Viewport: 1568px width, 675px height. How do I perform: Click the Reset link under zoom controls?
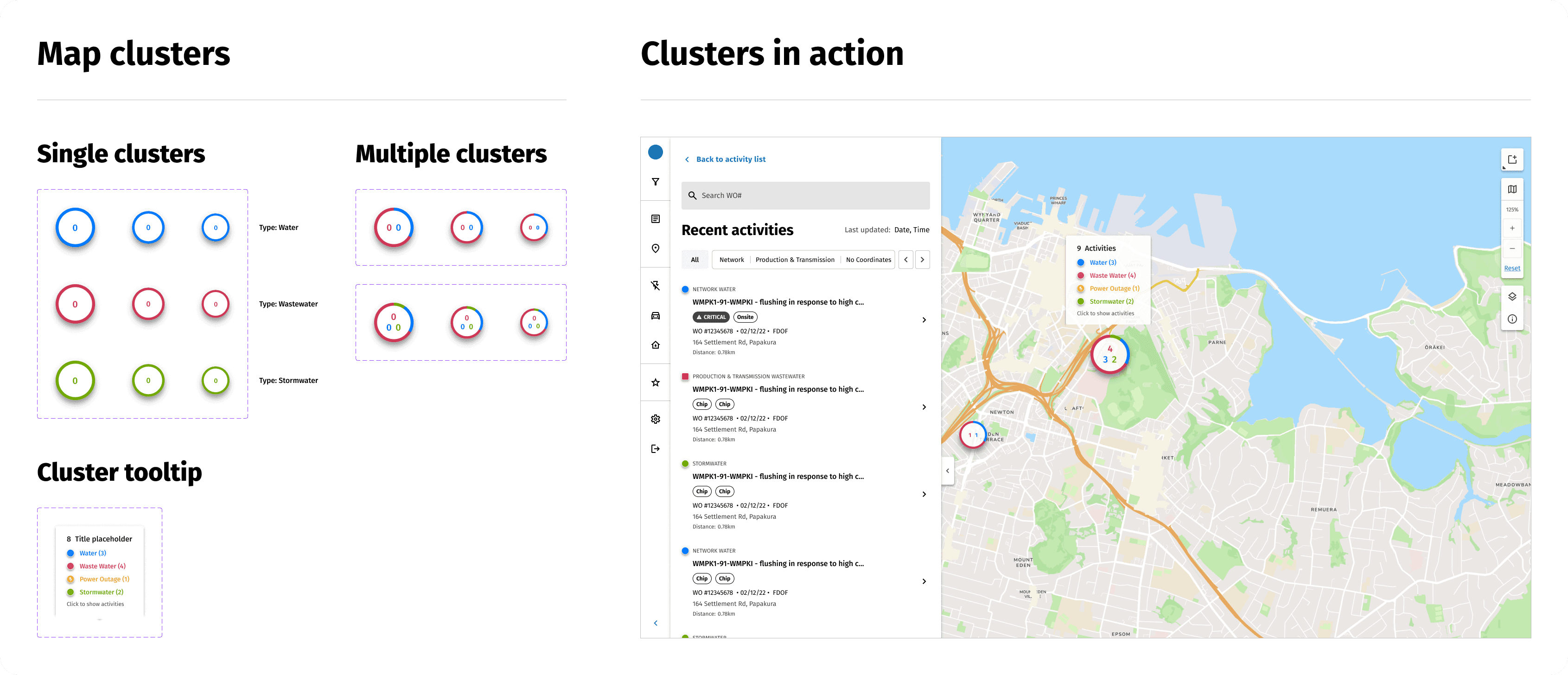[x=1512, y=268]
